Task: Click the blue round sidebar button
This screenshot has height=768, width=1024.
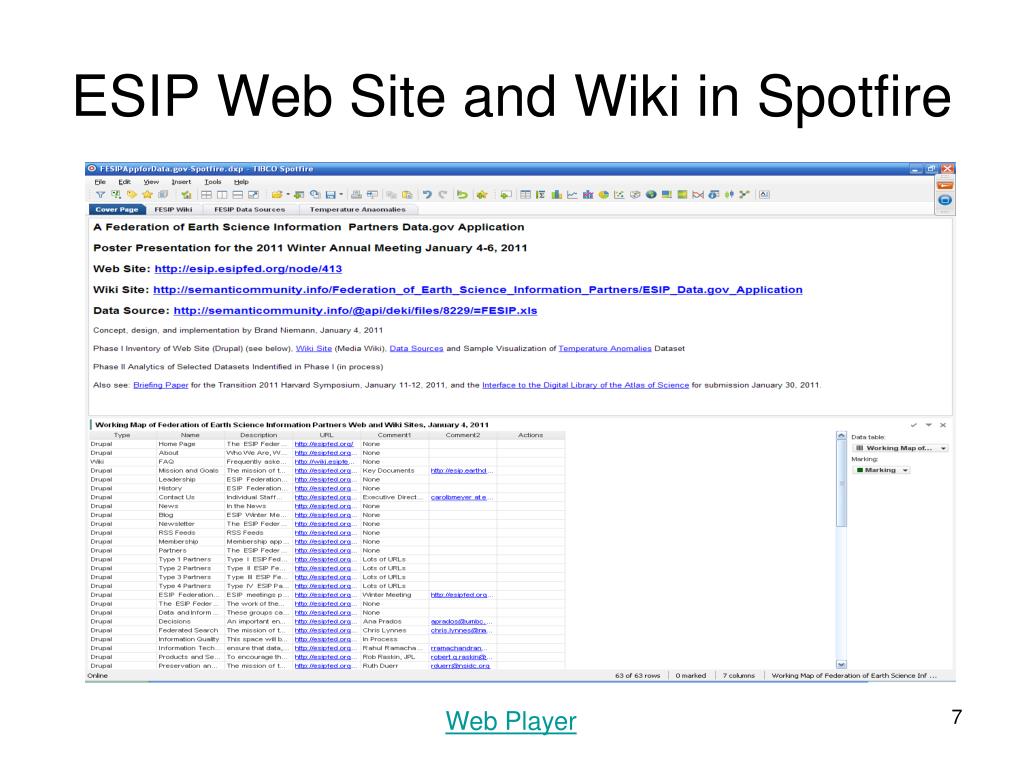Action: 945,200
